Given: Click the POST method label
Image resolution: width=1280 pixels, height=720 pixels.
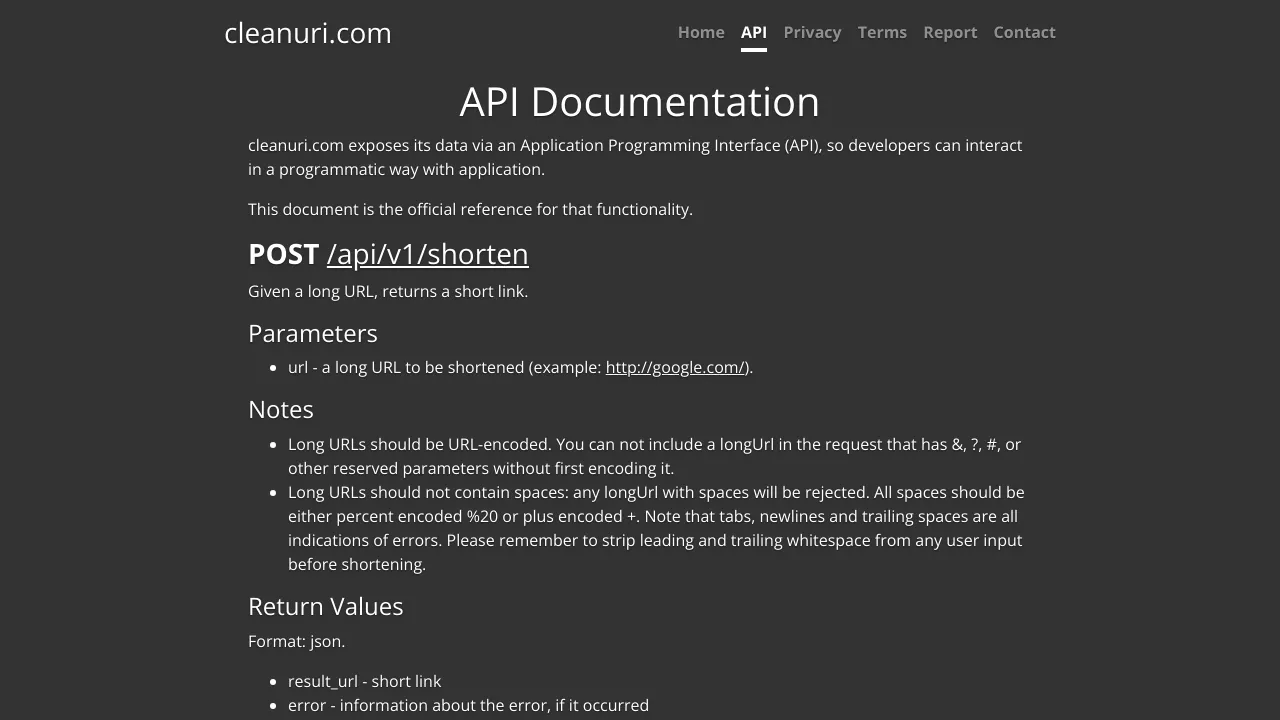Looking at the screenshot, I should 283,254.
